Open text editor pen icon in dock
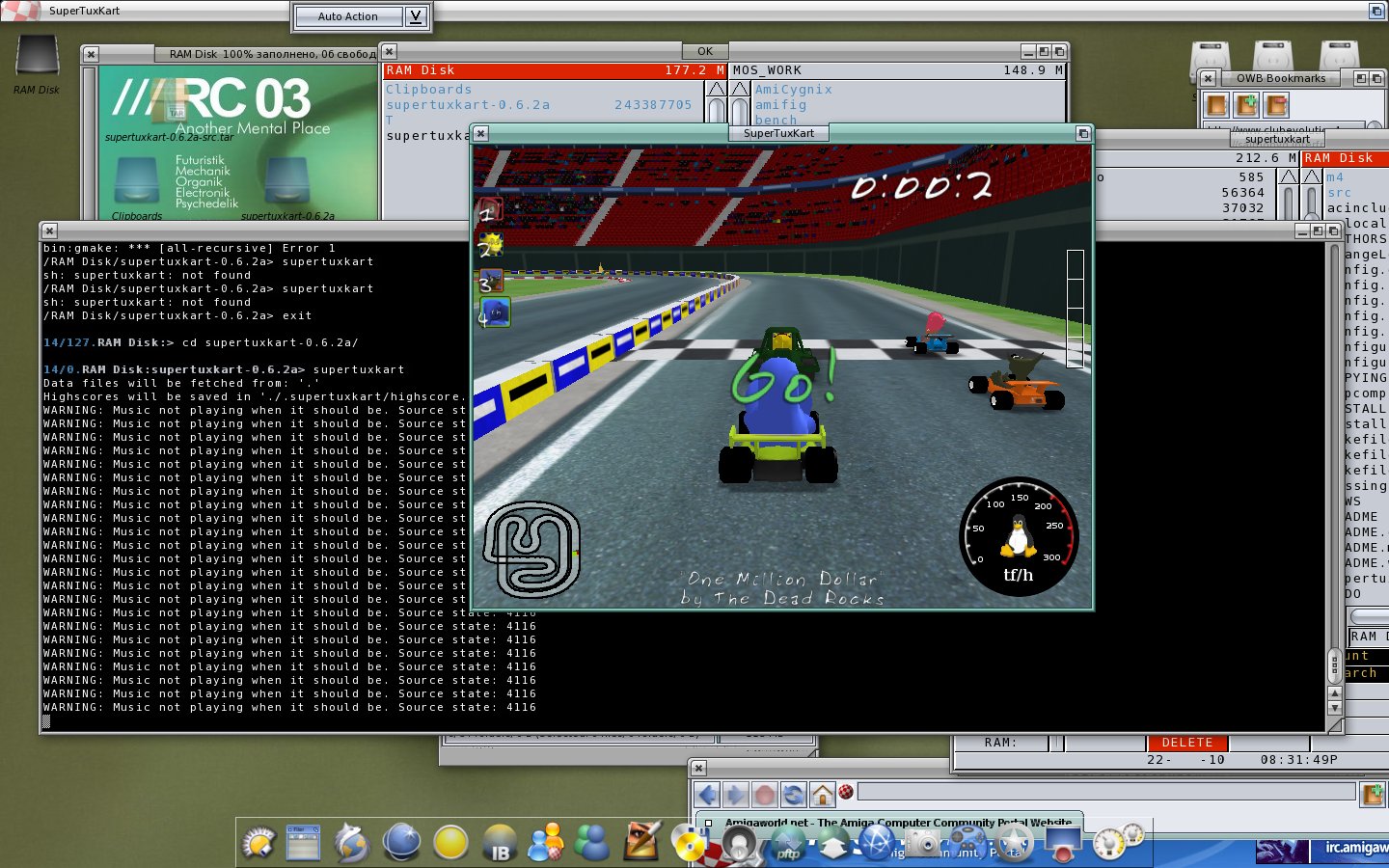The height and width of the screenshot is (868, 1389). coord(640,841)
